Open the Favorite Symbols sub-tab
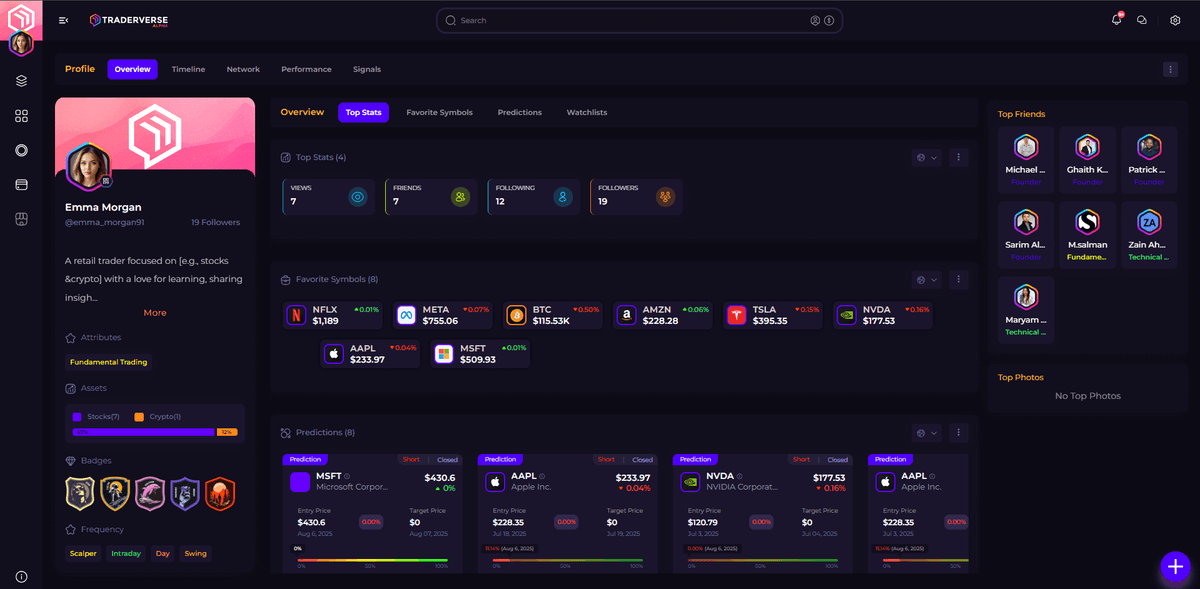This screenshot has width=1200, height=589. 439,112
